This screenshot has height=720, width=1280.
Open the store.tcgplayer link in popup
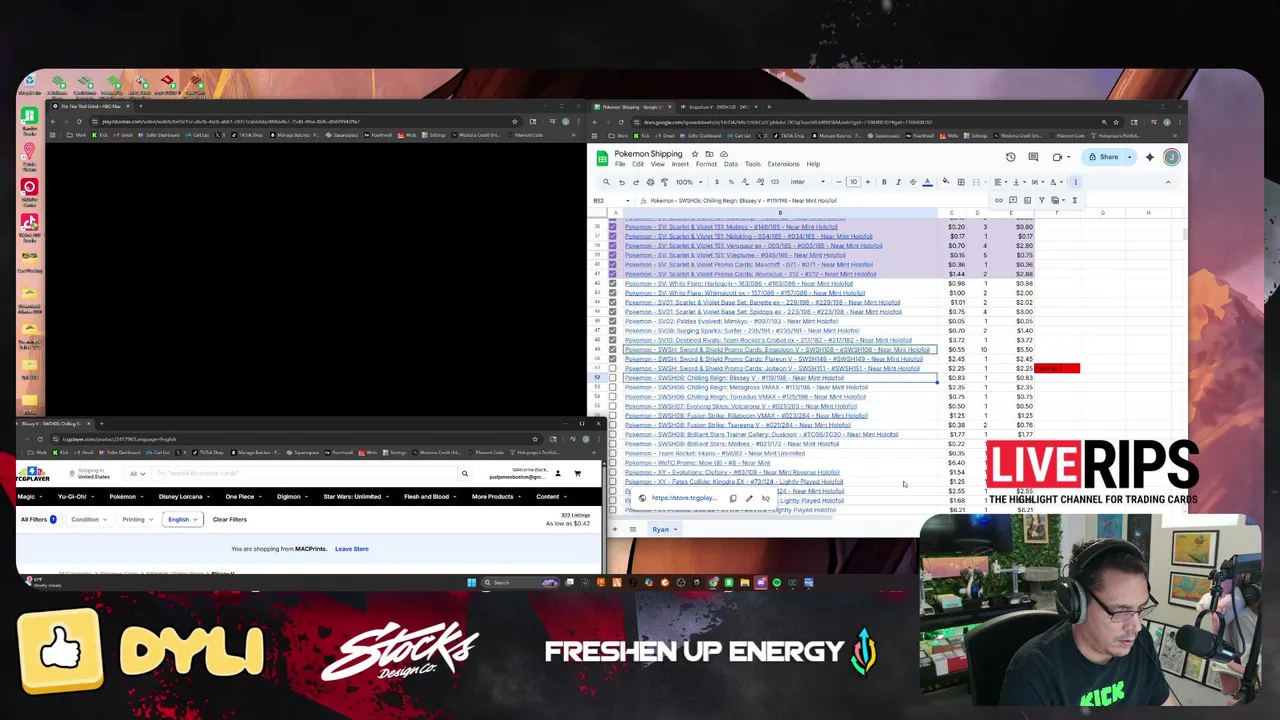(x=684, y=498)
